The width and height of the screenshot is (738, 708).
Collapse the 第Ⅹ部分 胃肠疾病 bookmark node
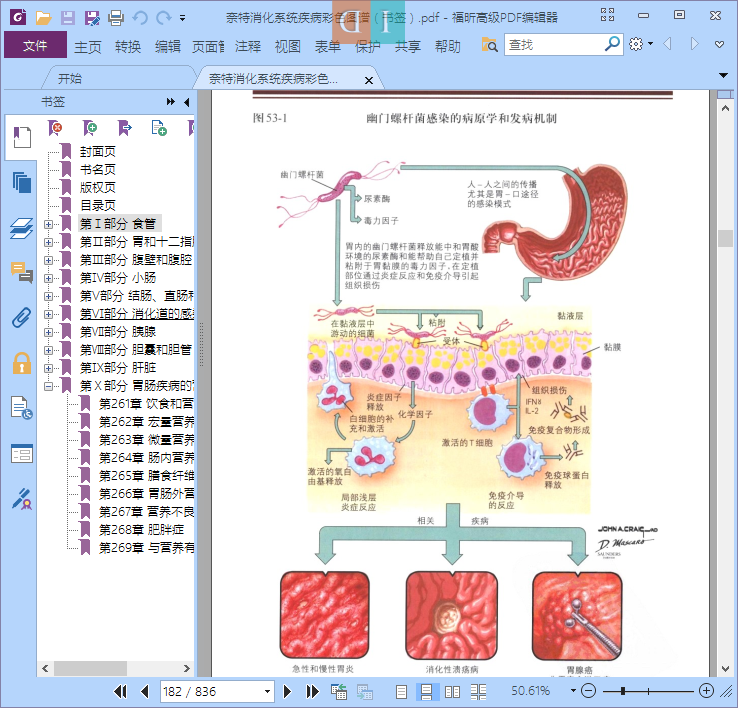(48, 386)
